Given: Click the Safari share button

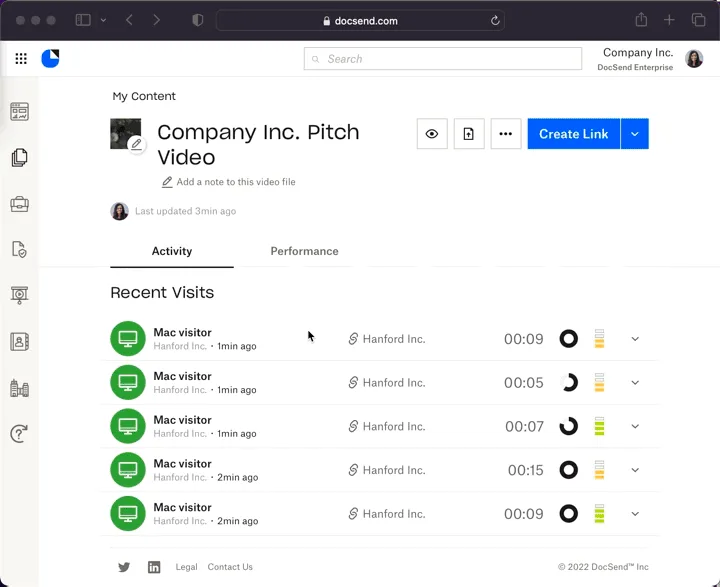Looking at the screenshot, I should point(641,20).
